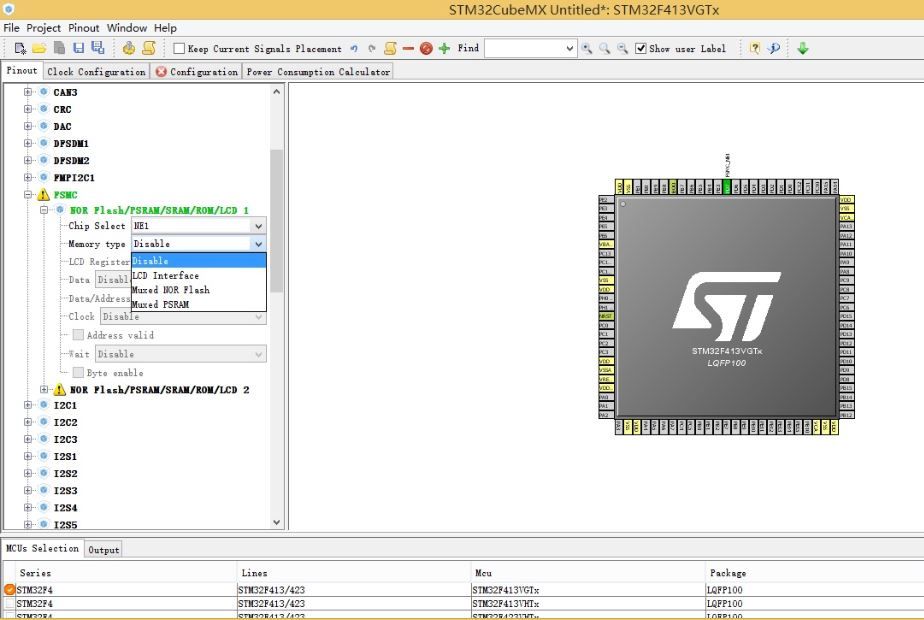Click scroll-down arrow of peripheral tree
Screen dimensions: 924x620
(277, 522)
